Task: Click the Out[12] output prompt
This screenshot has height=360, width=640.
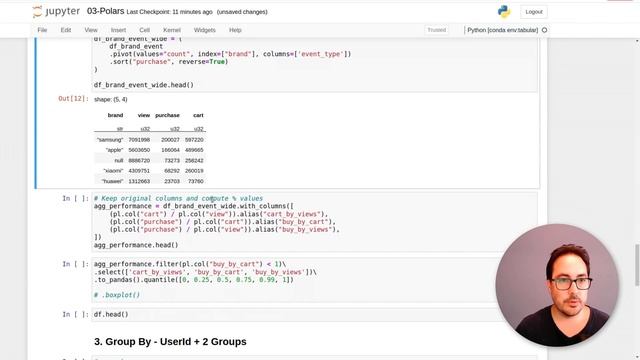Action: pyautogui.click(x=73, y=99)
